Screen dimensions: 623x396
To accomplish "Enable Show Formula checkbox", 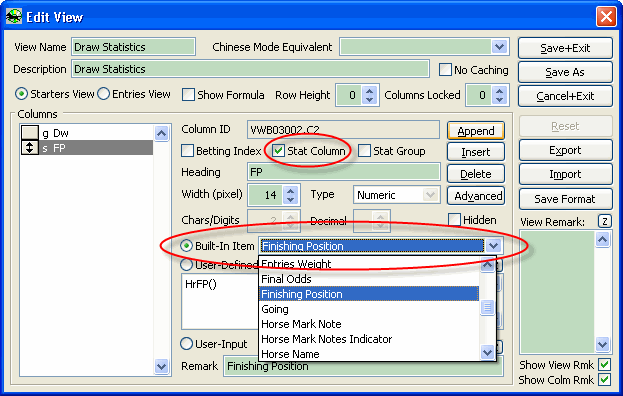I will [x=188, y=95].
